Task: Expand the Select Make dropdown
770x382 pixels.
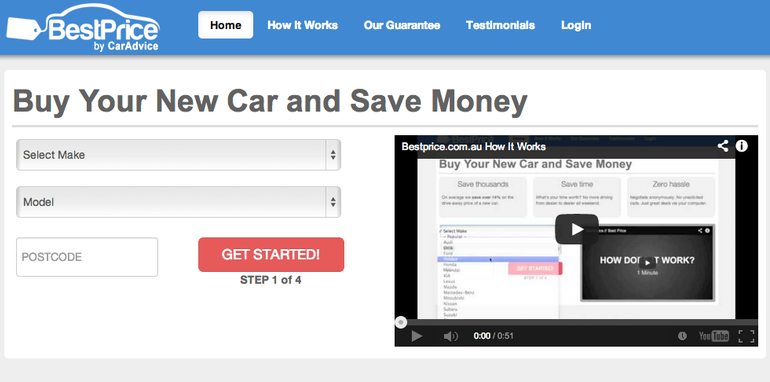Action: point(178,155)
